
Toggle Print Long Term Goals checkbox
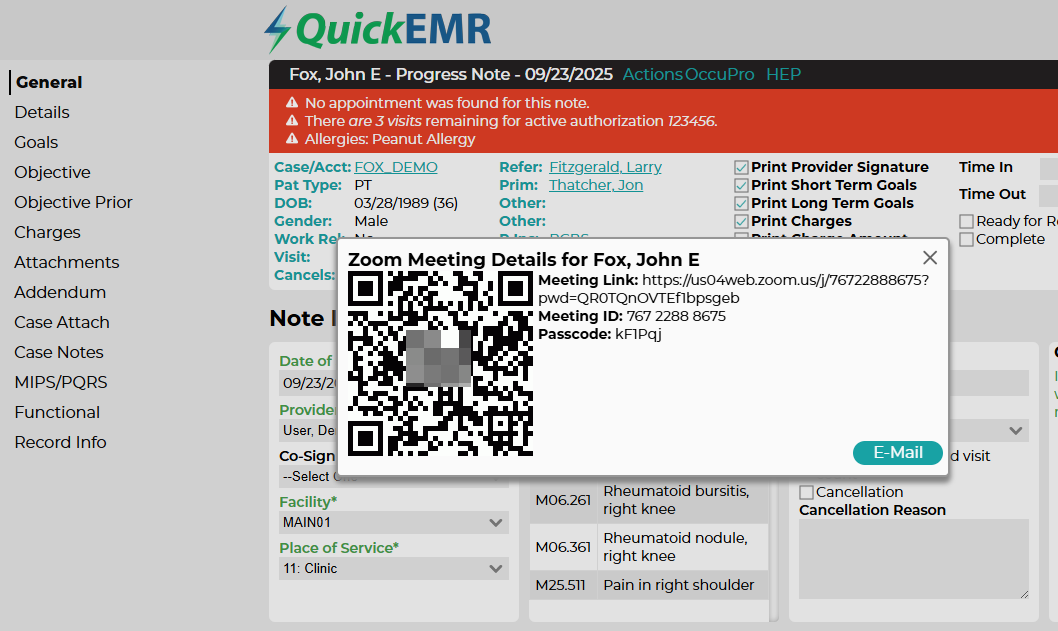(x=741, y=204)
